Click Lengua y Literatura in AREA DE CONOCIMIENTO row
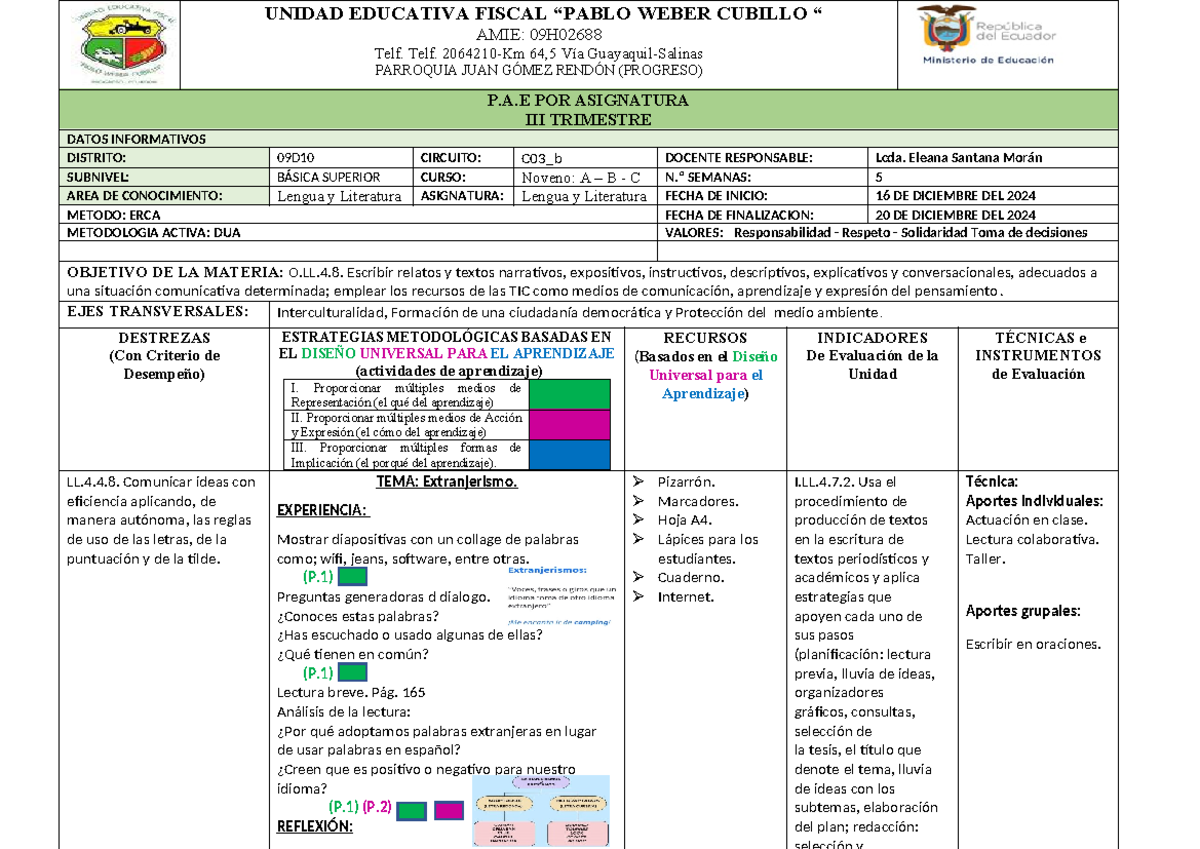The height and width of the screenshot is (849, 1200). point(340,196)
